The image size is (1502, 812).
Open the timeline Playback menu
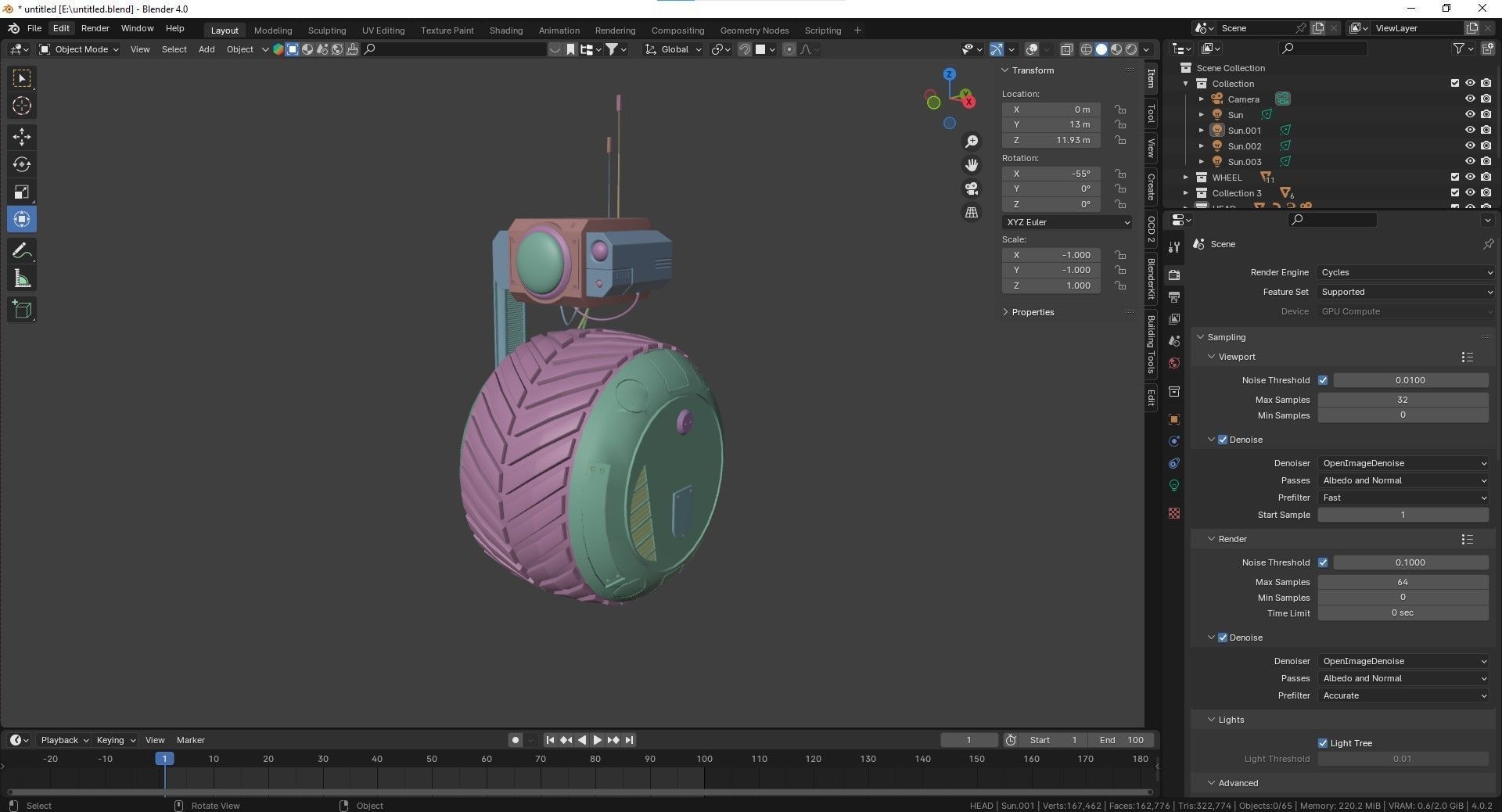(x=63, y=740)
